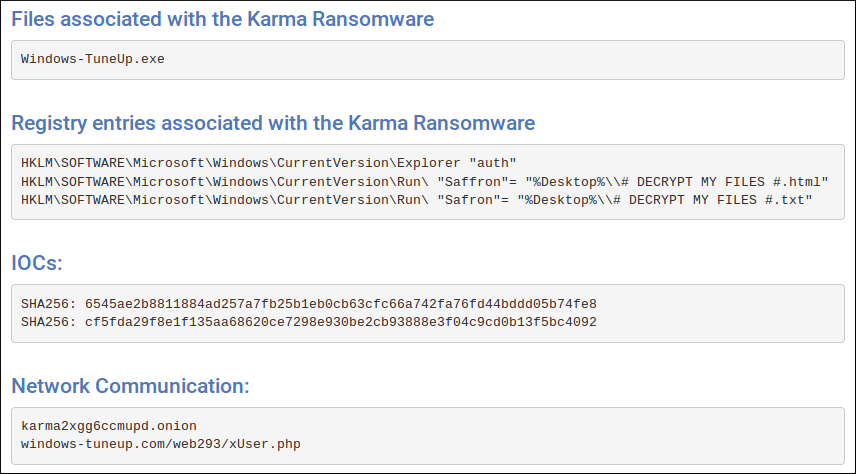
Task: Click the Registry entries associated heading
Action: click(273, 123)
